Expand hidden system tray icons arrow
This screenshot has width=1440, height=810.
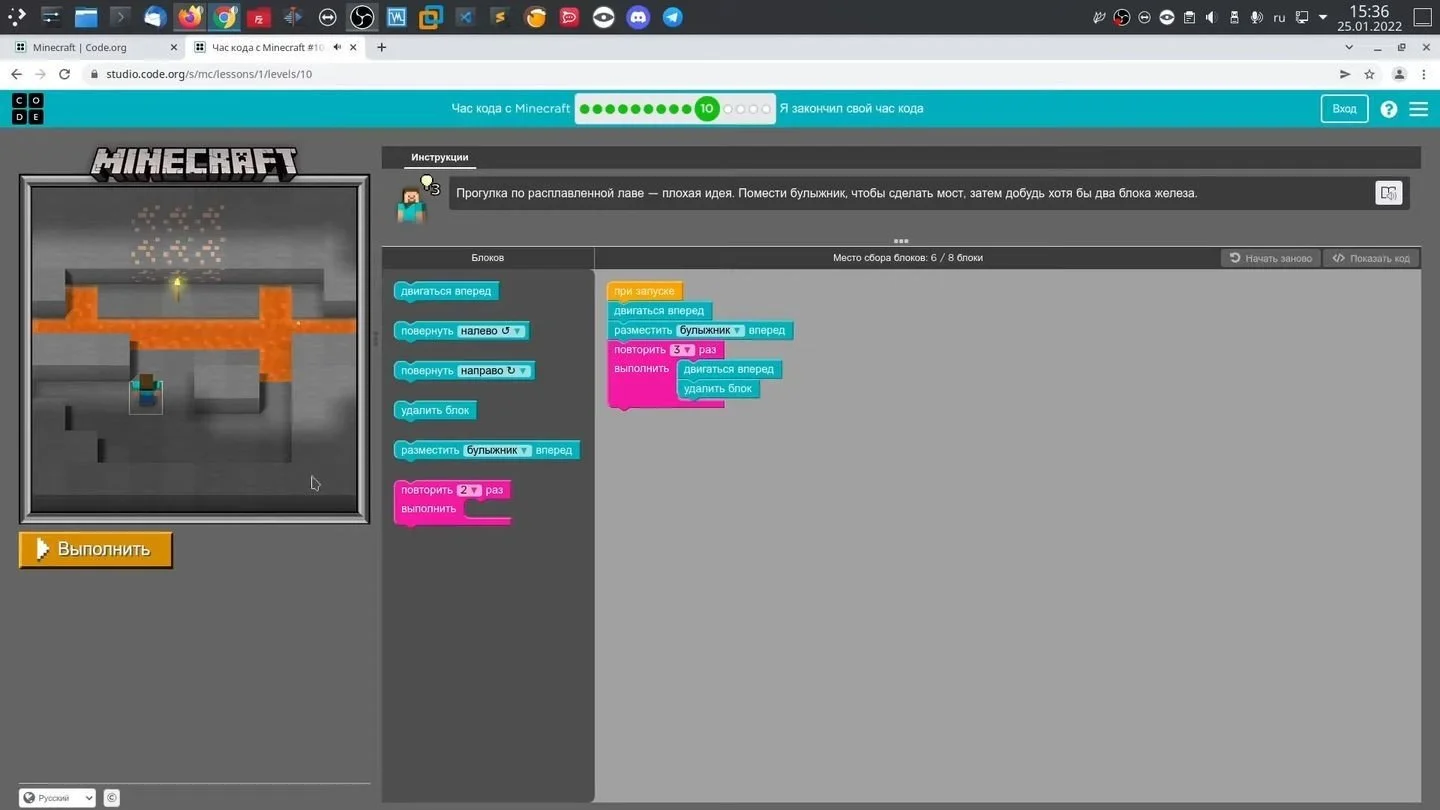pyautogui.click(x=1323, y=17)
